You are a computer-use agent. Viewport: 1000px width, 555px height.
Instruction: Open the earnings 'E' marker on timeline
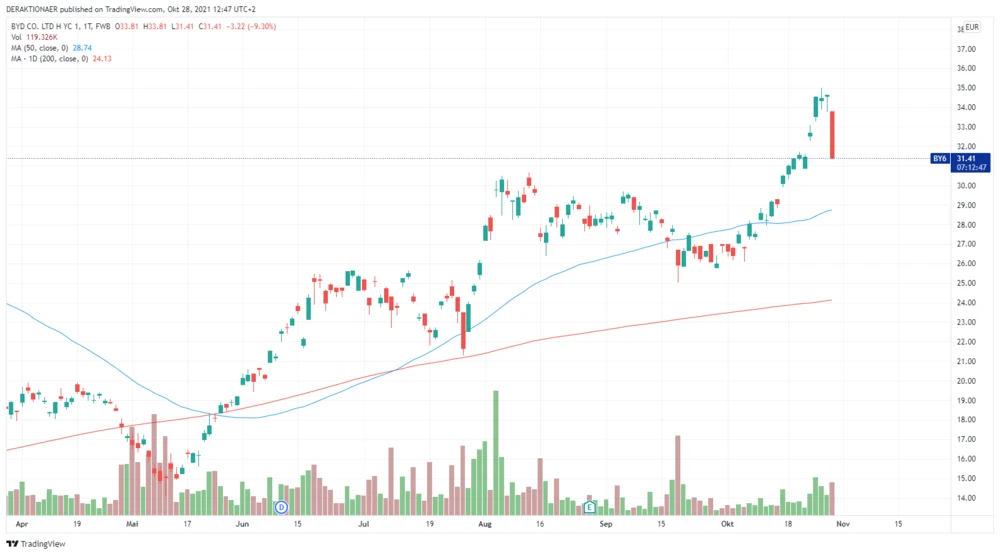(590, 508)
